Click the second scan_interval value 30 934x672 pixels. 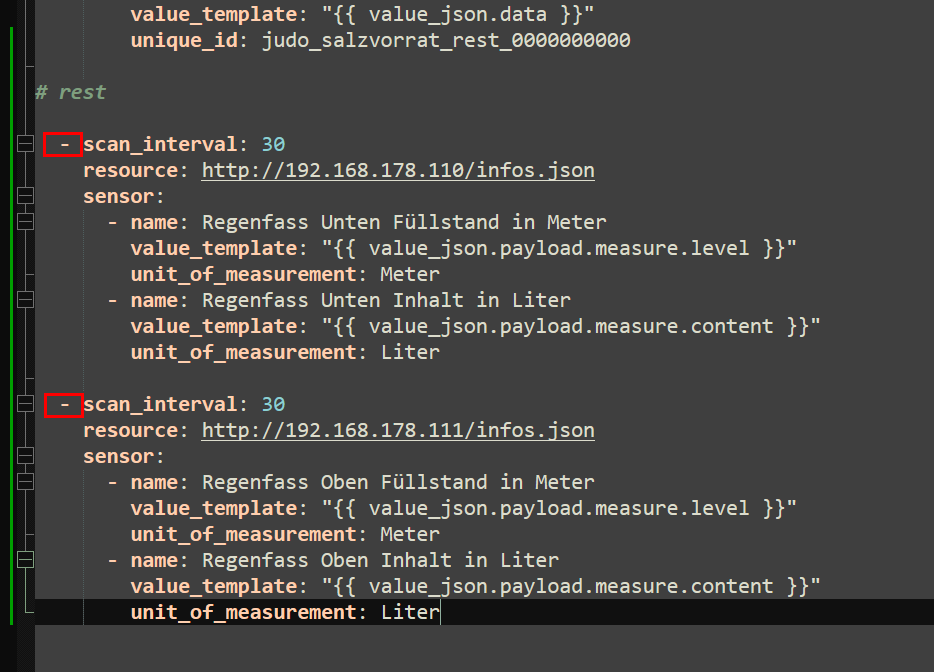pos(273,405)
